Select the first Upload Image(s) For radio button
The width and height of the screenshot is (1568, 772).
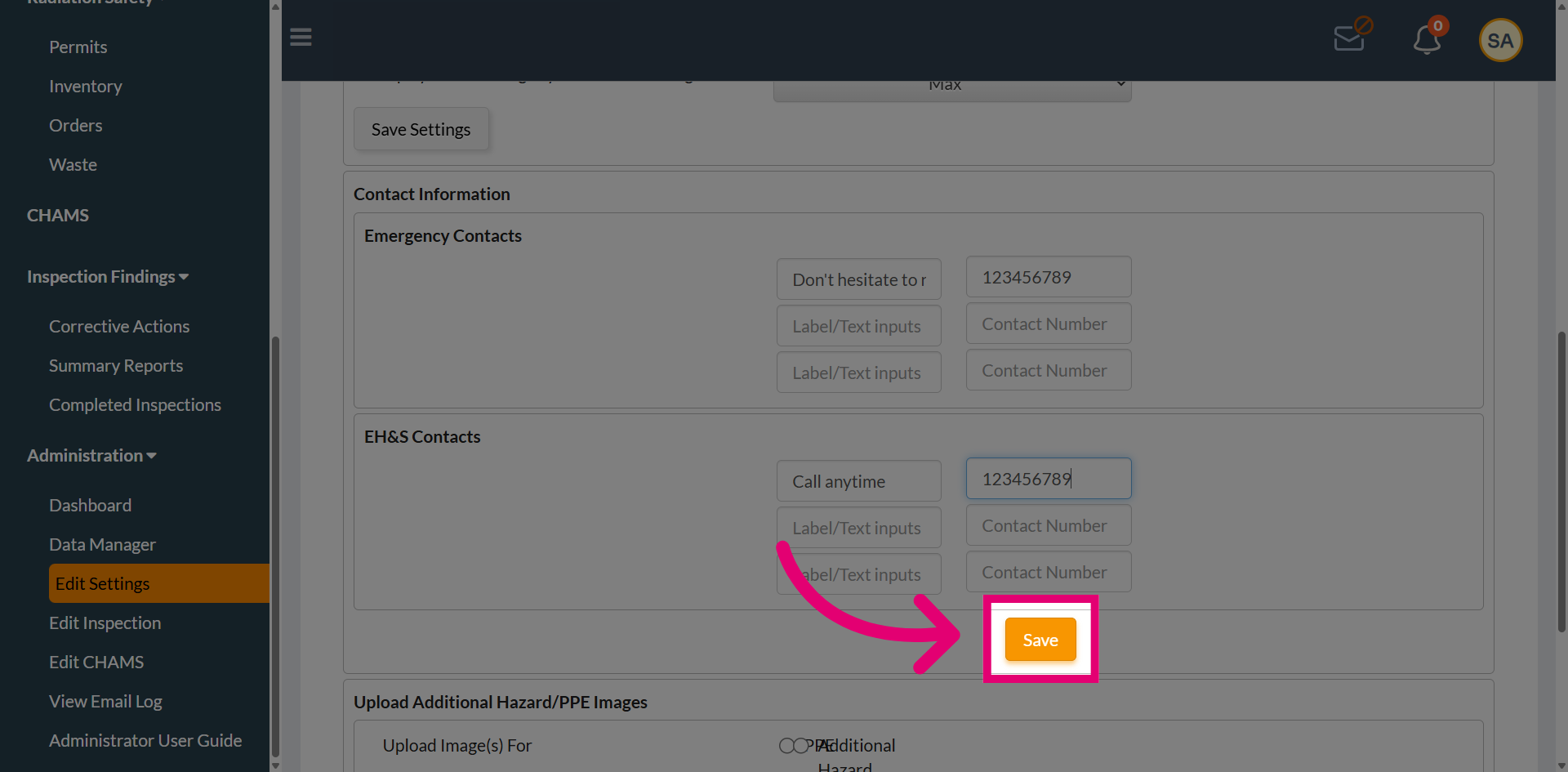pos(786,746)
